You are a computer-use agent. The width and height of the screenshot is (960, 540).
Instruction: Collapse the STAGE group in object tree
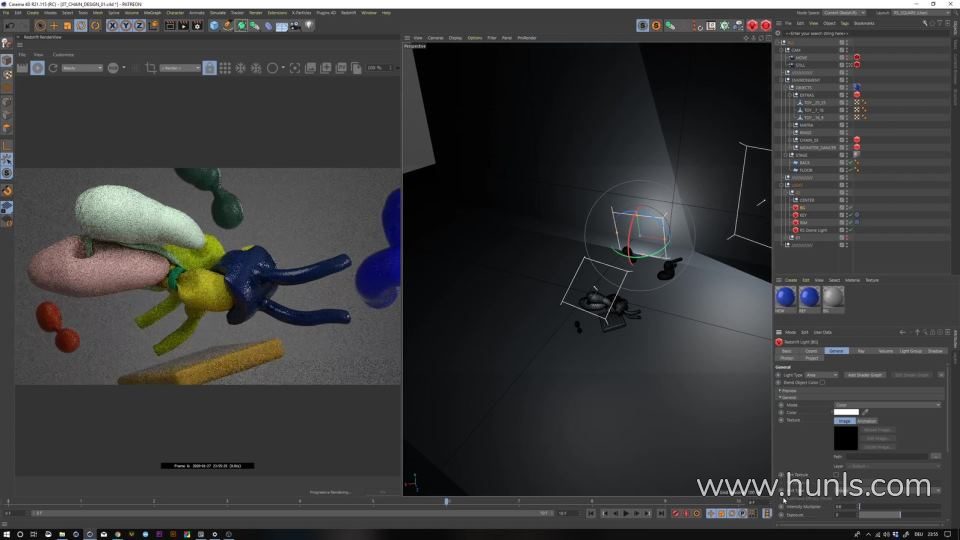pos(786,155)
